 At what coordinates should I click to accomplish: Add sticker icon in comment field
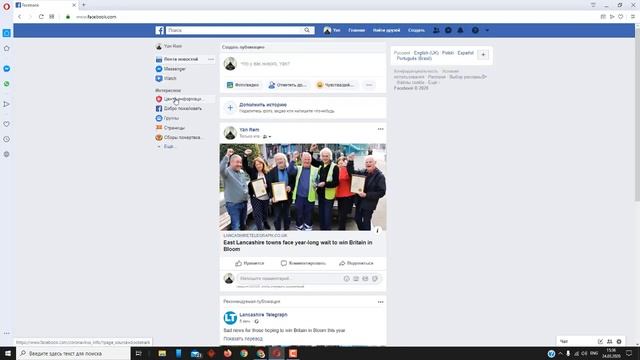click(375, 279)
